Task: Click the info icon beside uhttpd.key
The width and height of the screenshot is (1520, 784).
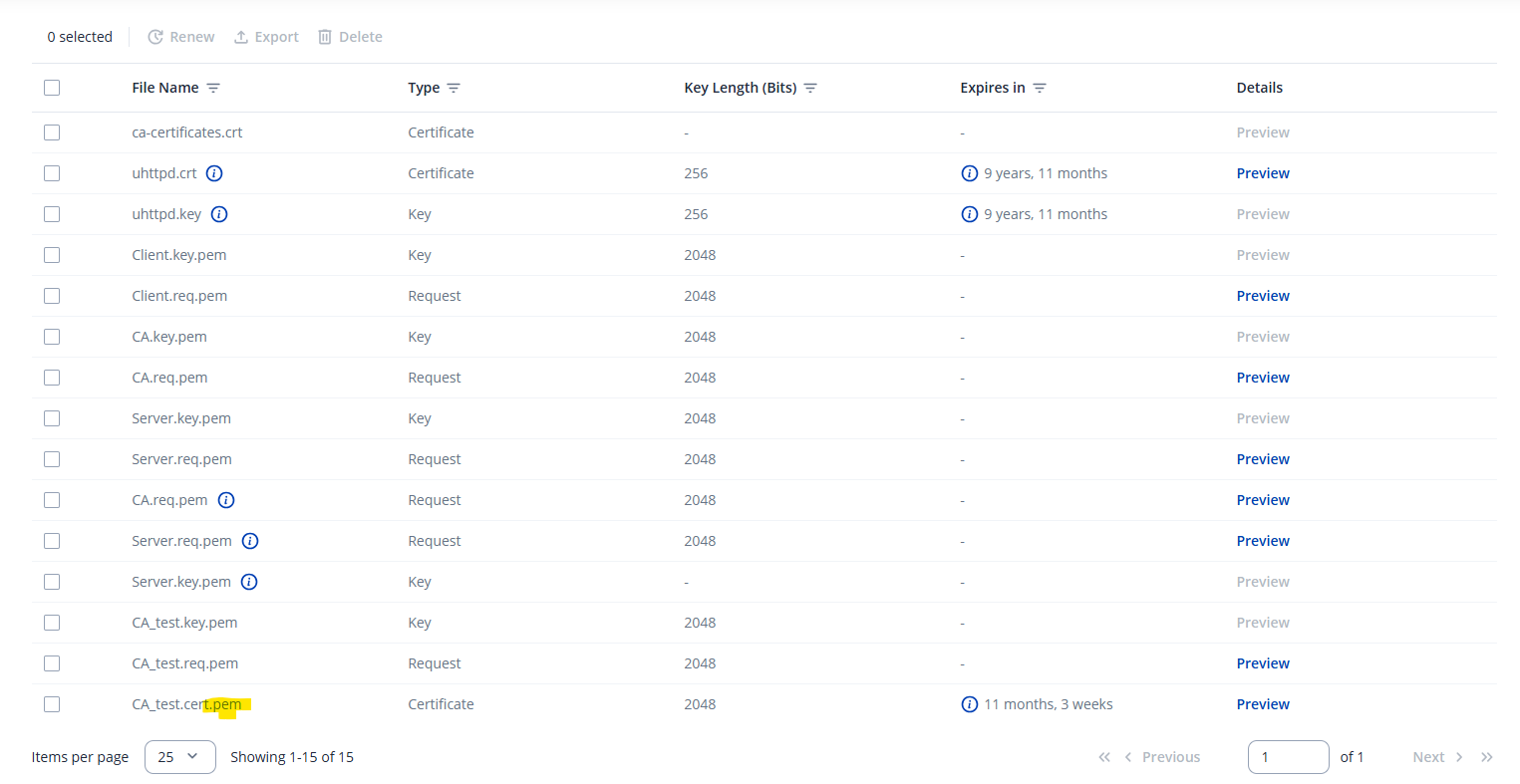Action: [219, 214]
